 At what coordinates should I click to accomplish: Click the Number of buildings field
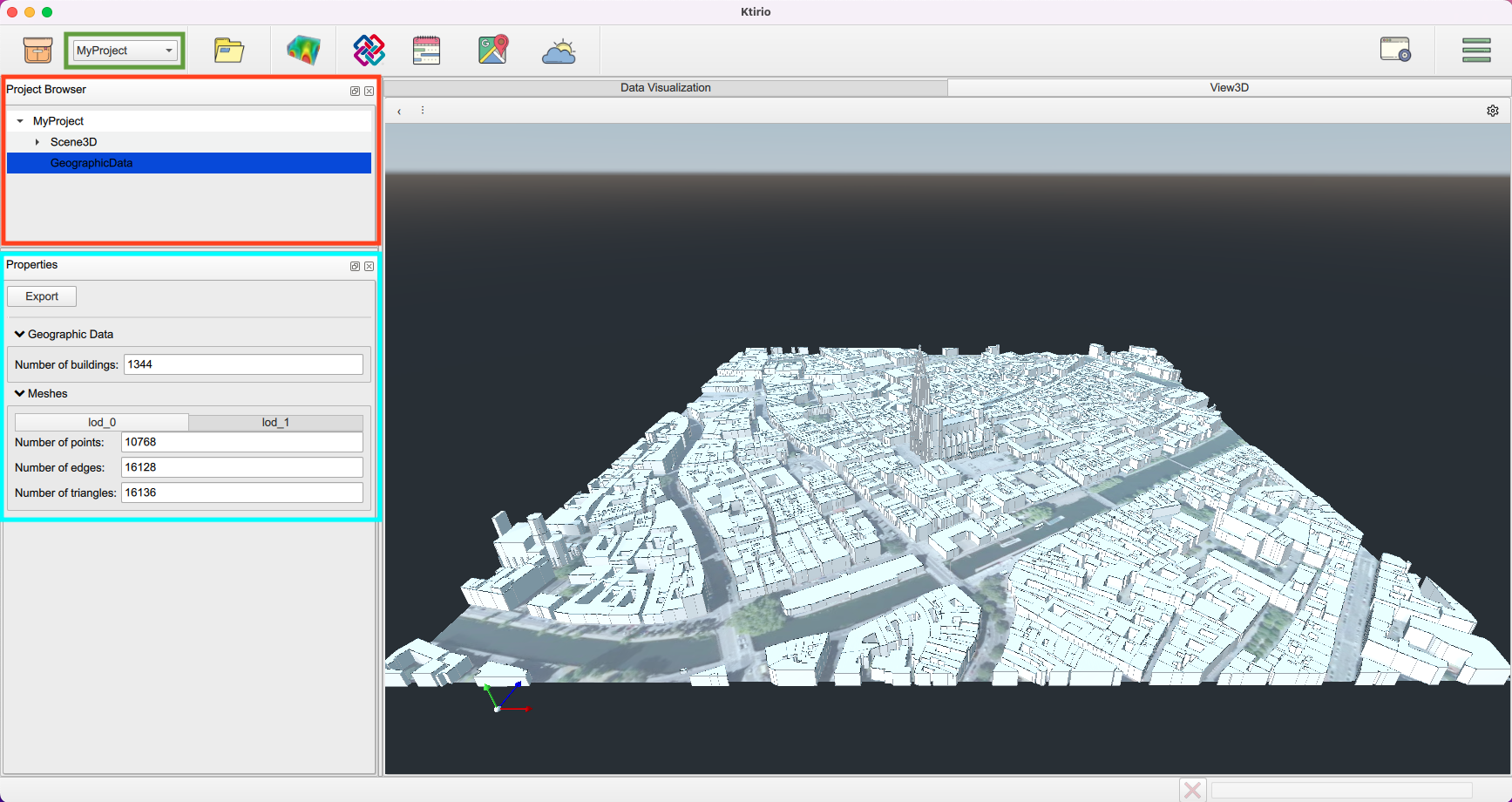243,364
